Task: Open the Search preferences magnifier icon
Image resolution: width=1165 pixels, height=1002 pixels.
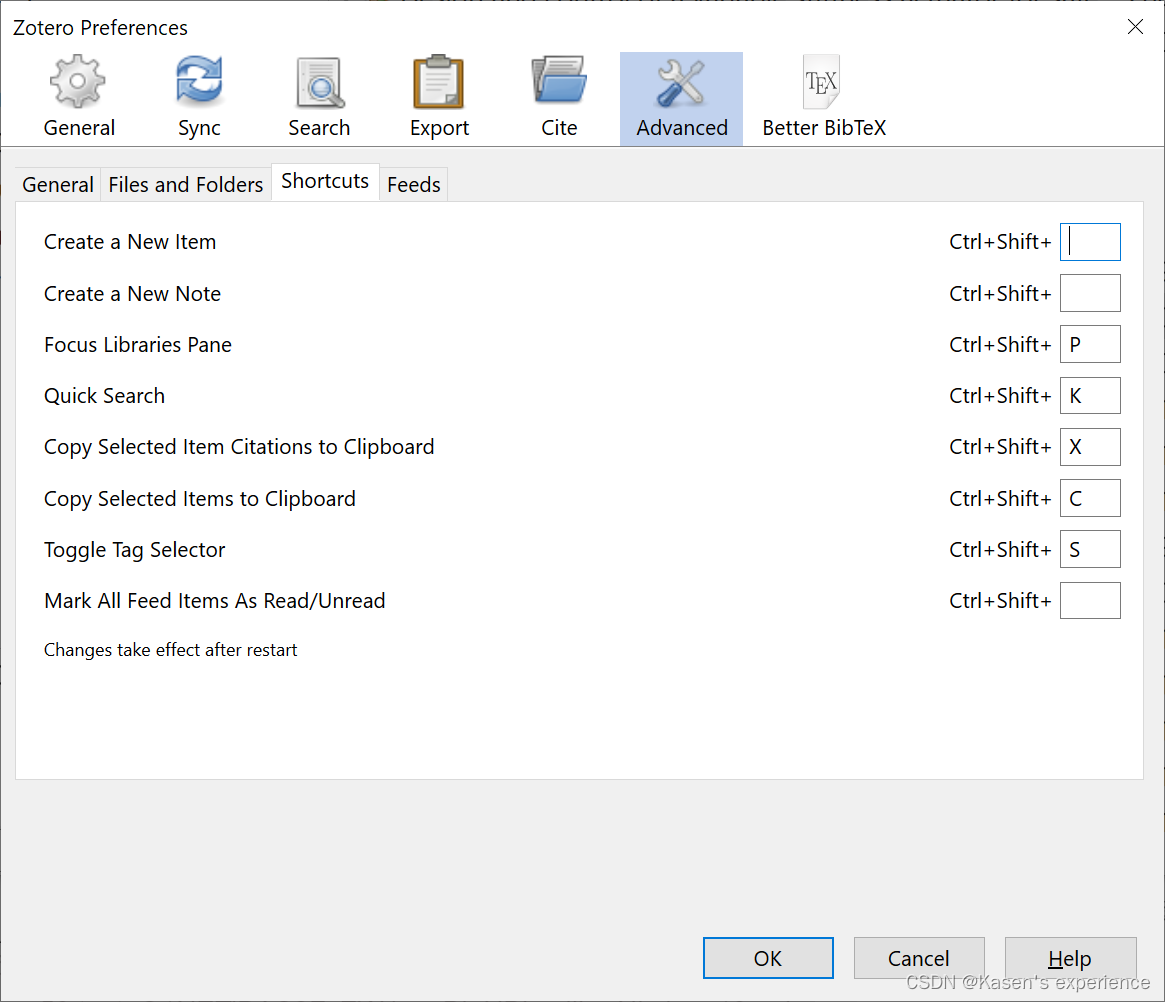Action: (319, 82)
